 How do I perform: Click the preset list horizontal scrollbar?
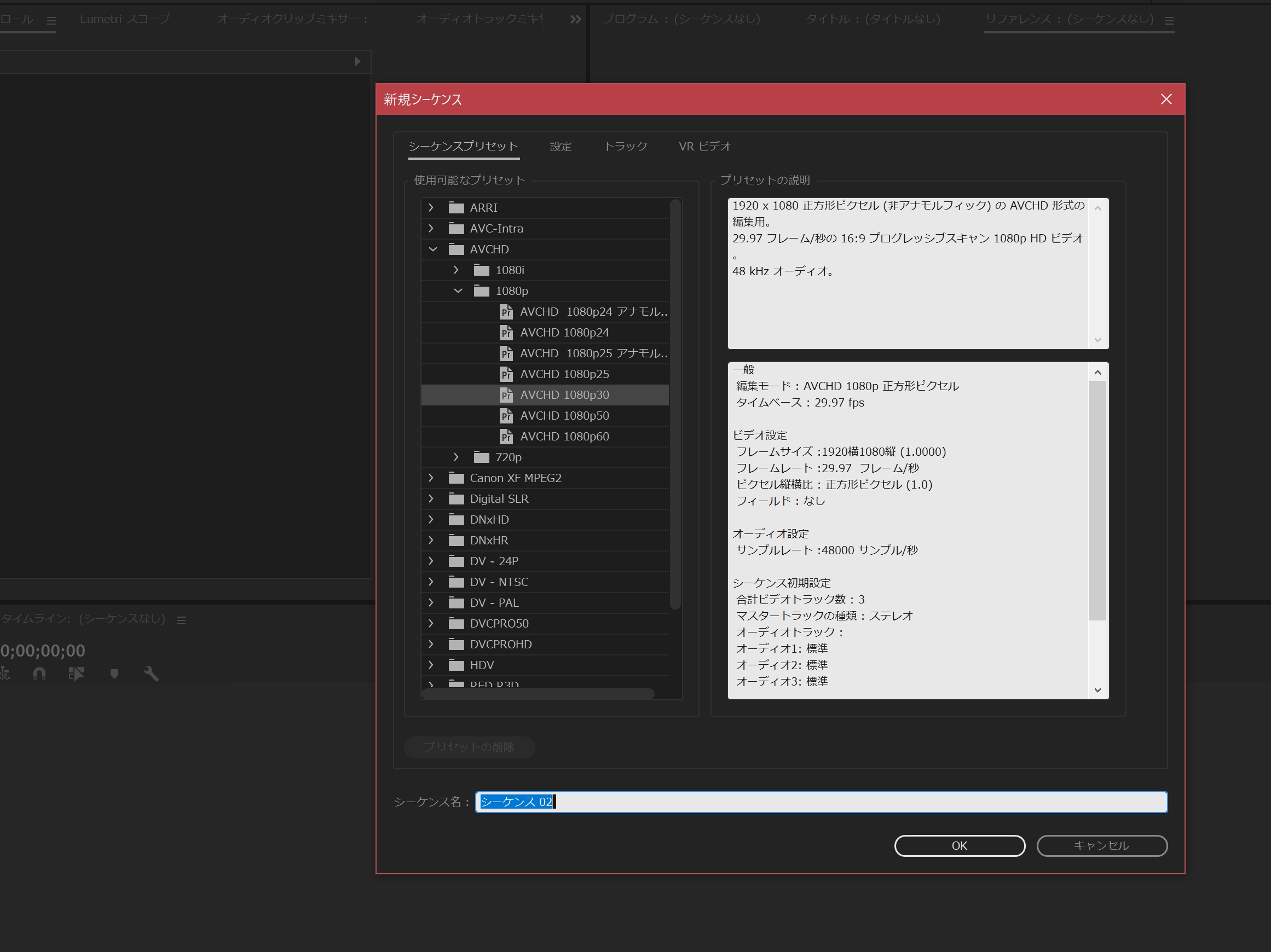(538, 694)
